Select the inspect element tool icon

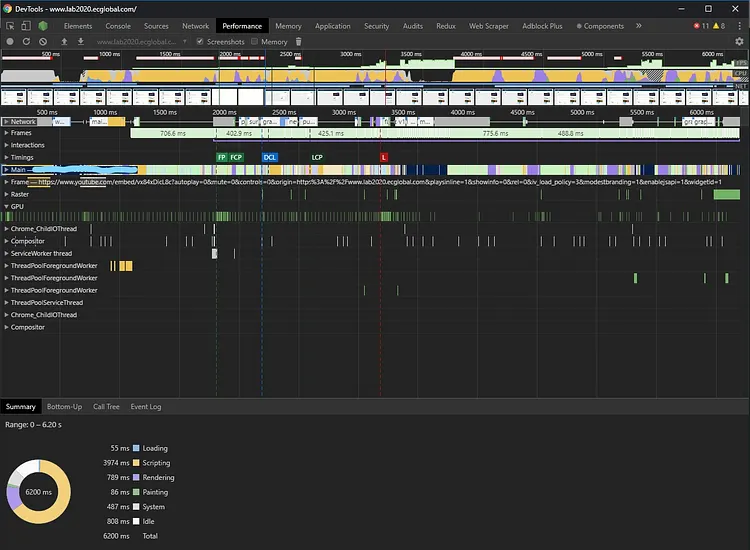click(x=10, y=26)
